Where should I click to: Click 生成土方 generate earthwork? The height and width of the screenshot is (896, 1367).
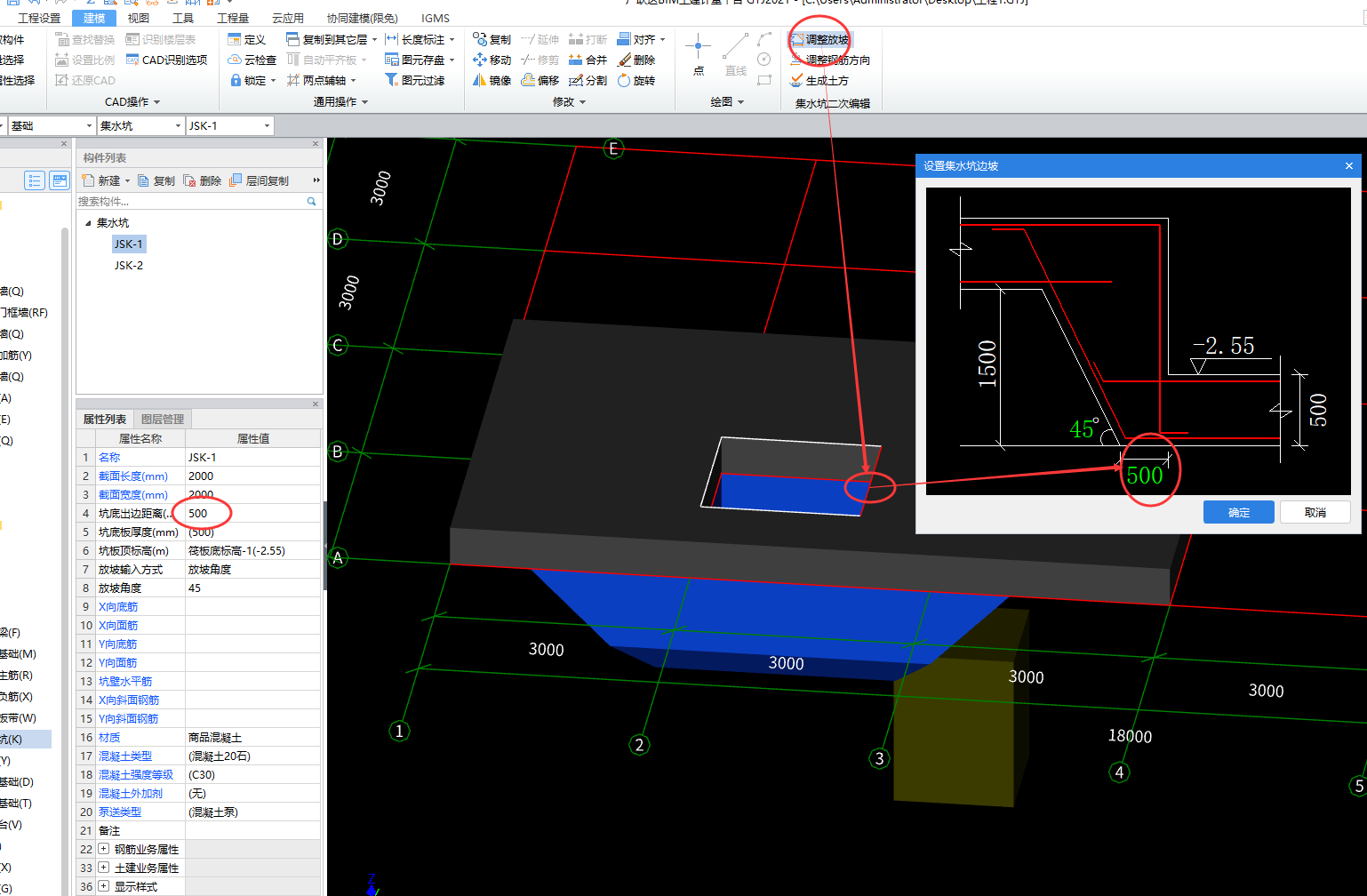click(819, 80)
